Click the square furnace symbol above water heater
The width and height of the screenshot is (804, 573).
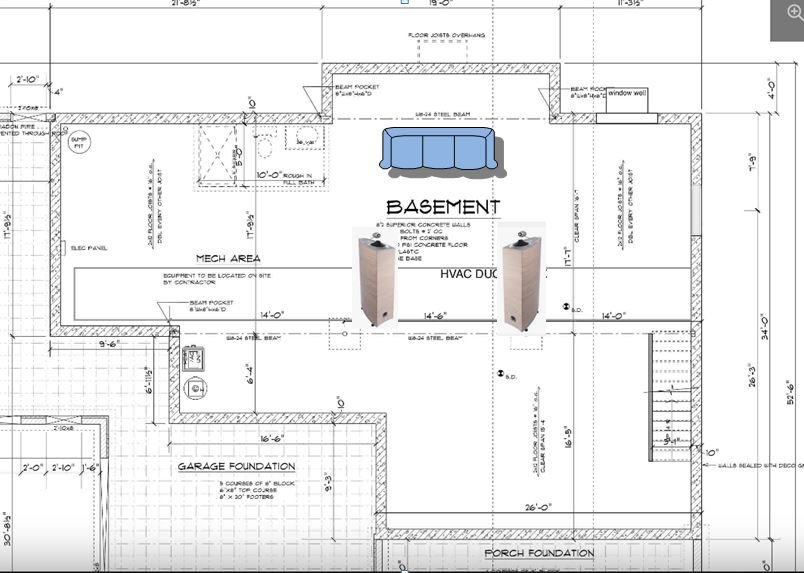click(x=193, y=358)
